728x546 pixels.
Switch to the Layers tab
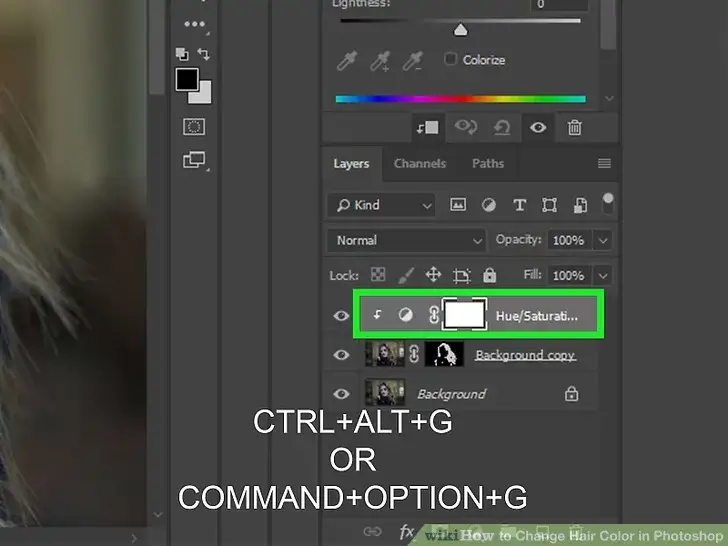click(351, 163)
